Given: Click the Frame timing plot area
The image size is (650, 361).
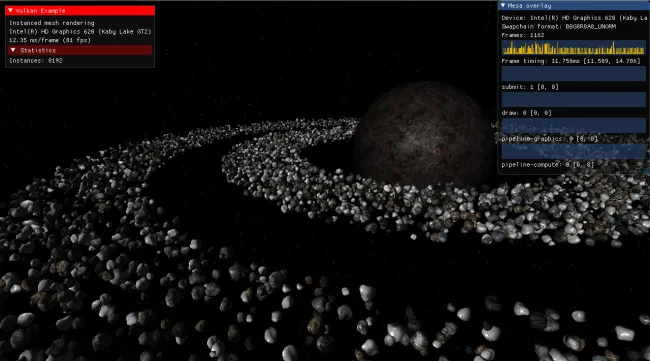Looking at the screenshot, I should point(573,73).
